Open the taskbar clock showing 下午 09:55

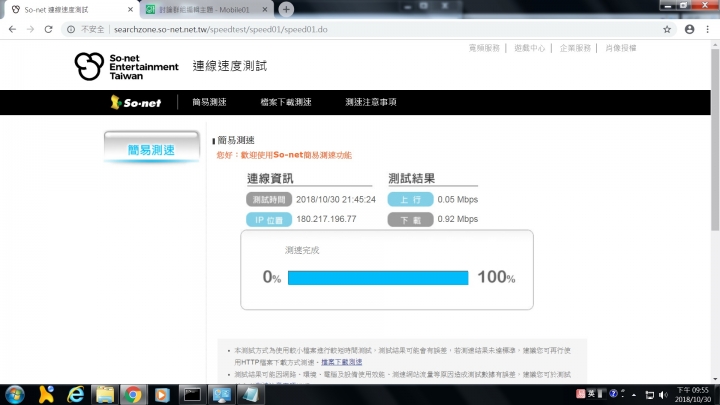coord(693,395)
